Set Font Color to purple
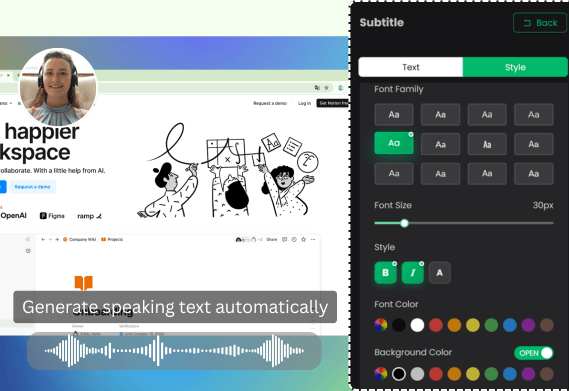Viewport: 569px width, 391px height. [x=528, y=325]
